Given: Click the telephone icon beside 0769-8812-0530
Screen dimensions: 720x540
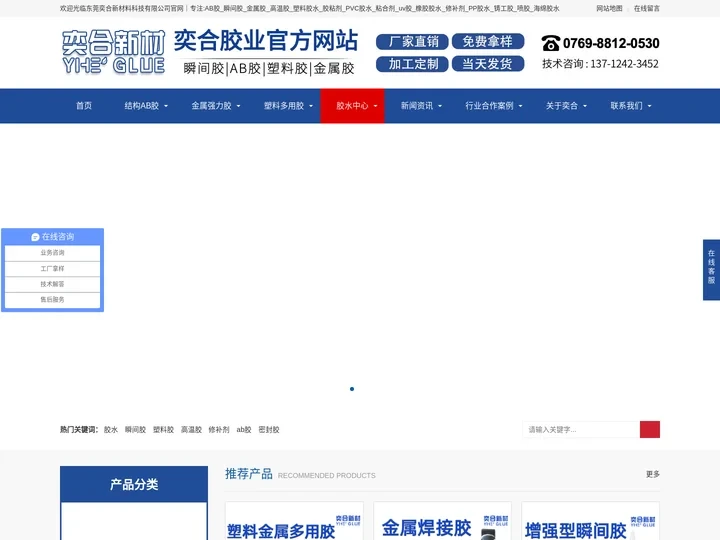Looking at the screenshot, I should point(551,43).
